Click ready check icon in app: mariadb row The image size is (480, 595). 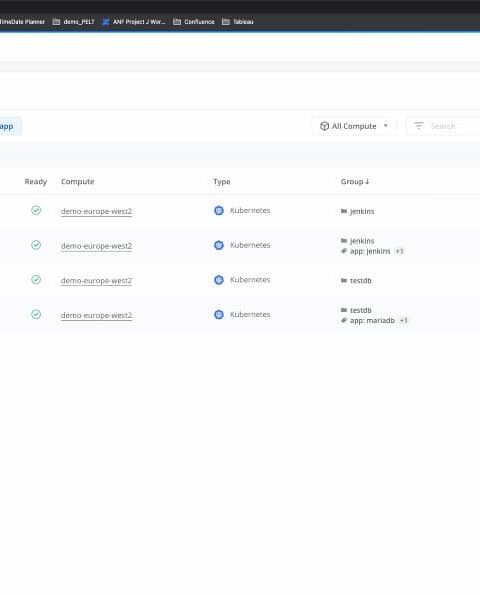pos(36,315)
